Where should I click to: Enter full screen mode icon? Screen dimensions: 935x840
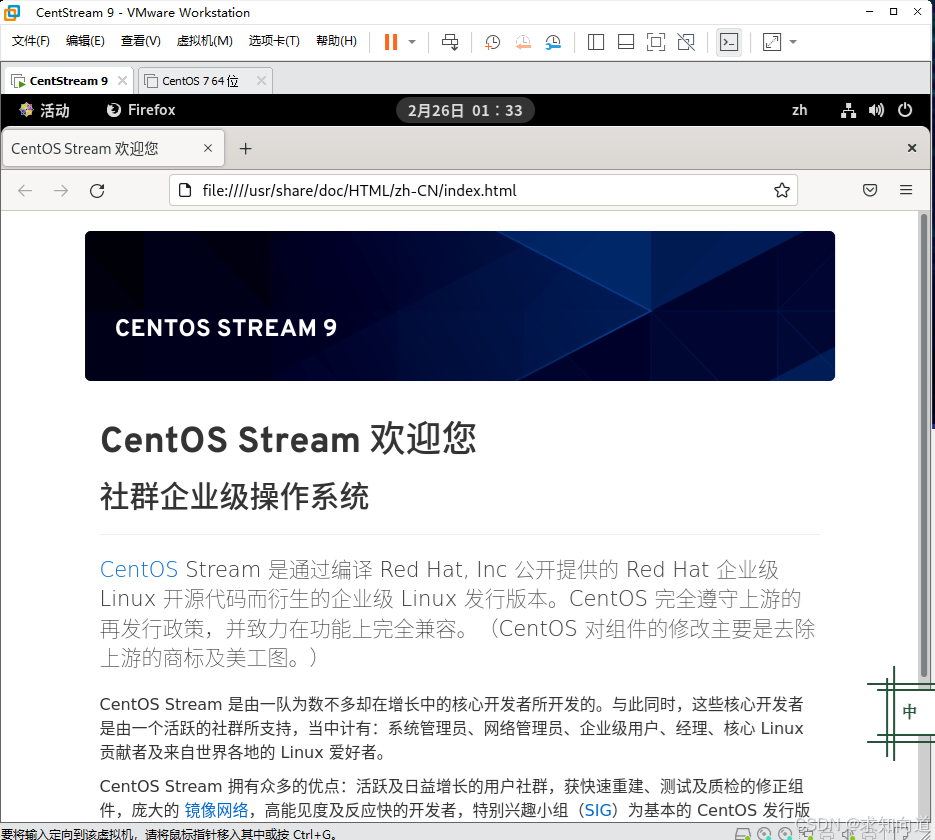656,42
